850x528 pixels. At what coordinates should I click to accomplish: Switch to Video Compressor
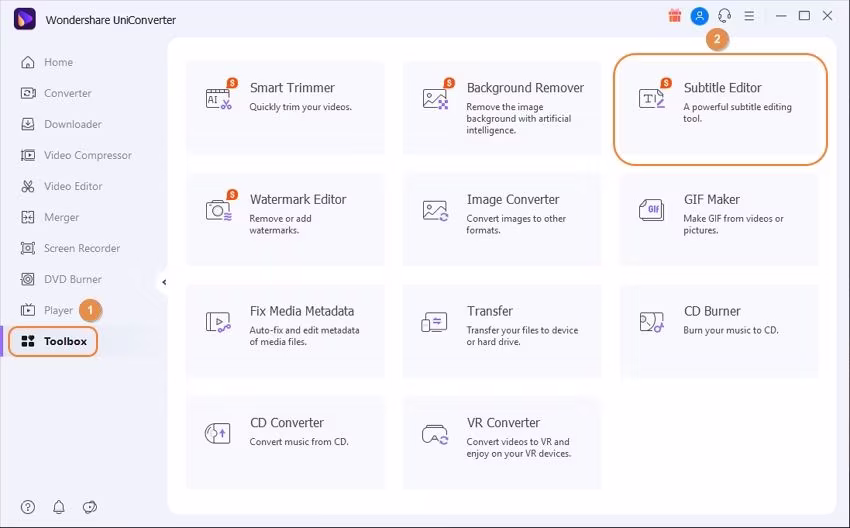[x=87, y=155]
